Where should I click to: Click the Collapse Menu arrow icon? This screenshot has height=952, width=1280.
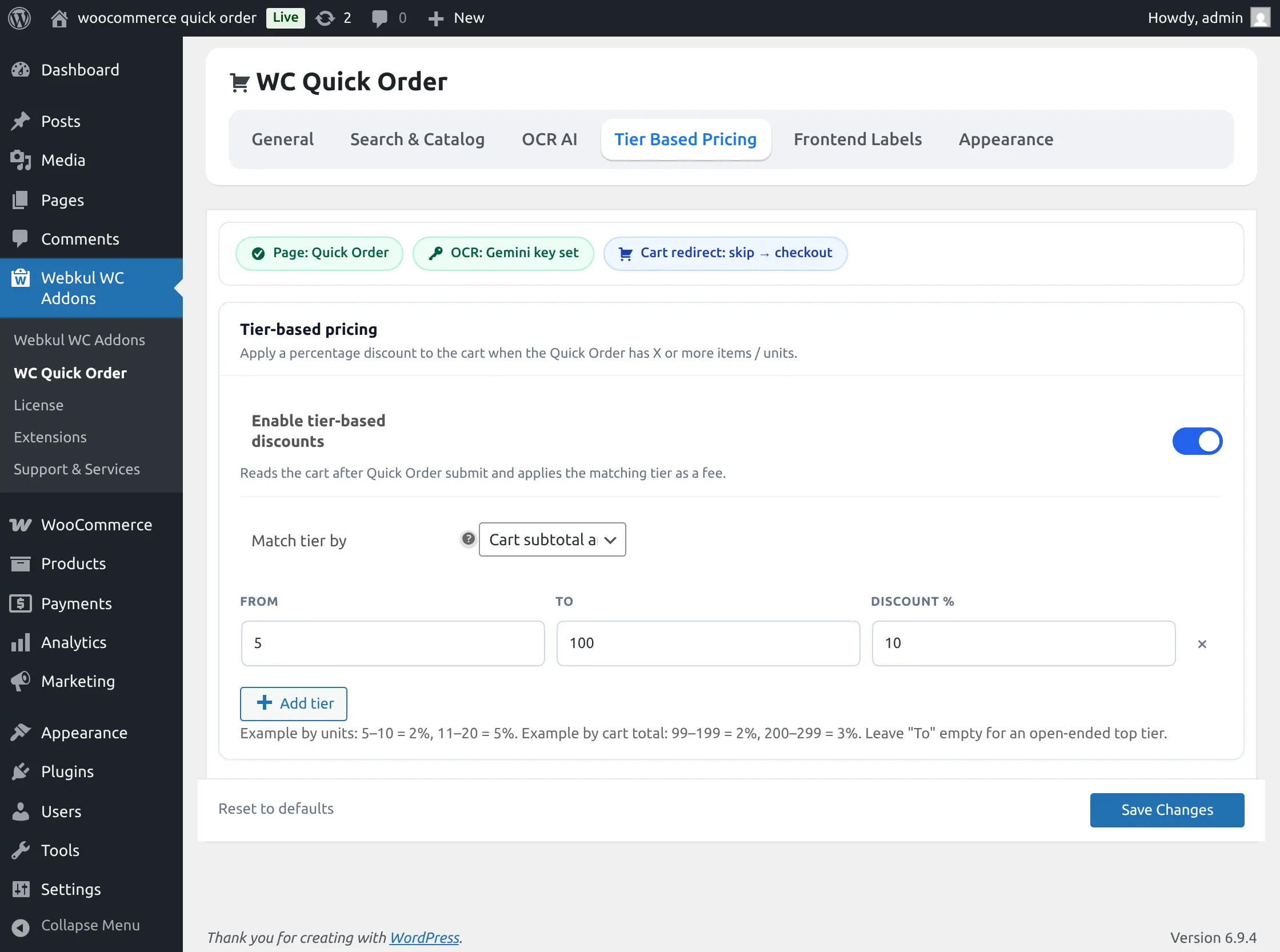pyautogui.click(x=21, y=928)
